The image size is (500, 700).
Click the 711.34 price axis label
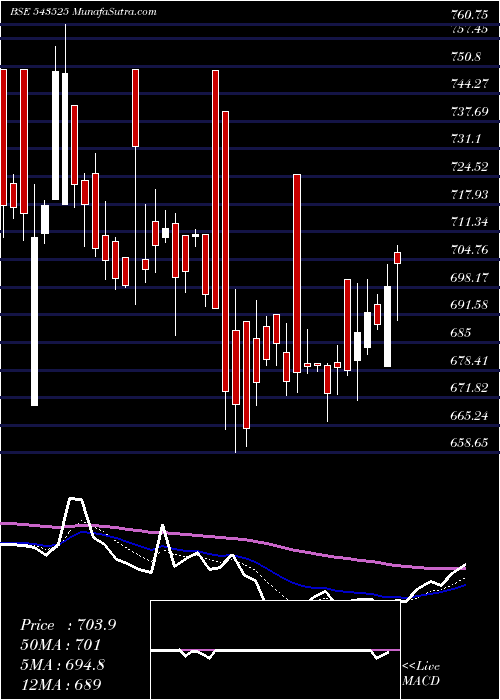pos(468,222)
